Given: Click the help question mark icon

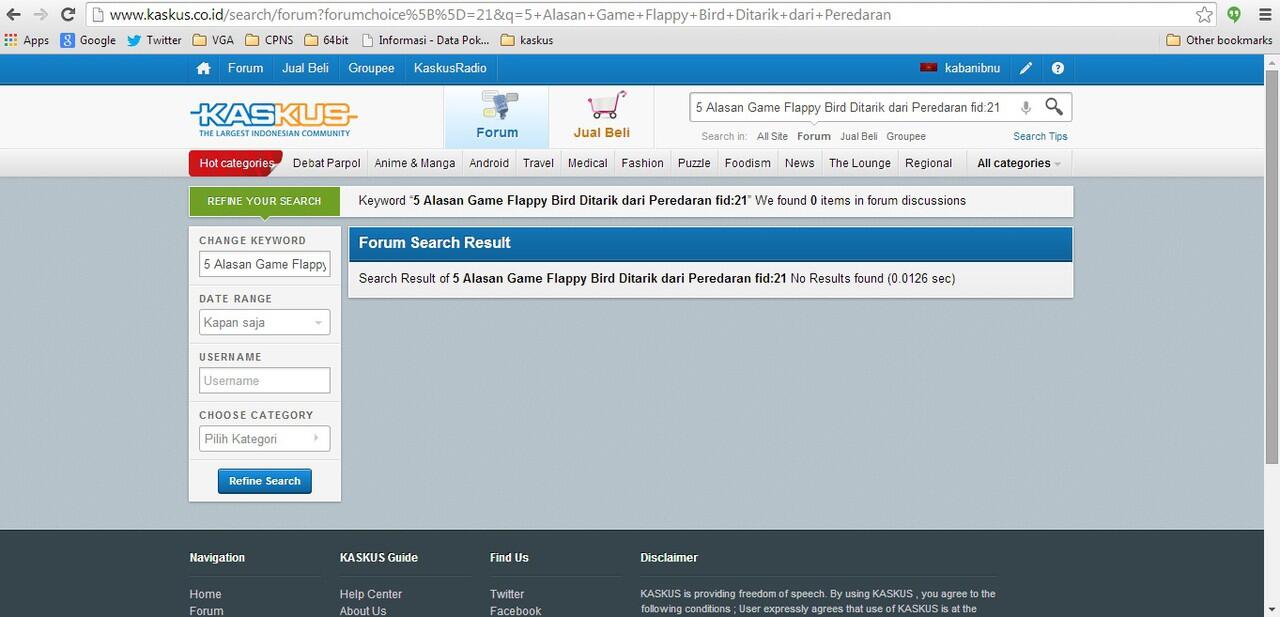Looking at the screenshot, I should (x=1058, y=68).
